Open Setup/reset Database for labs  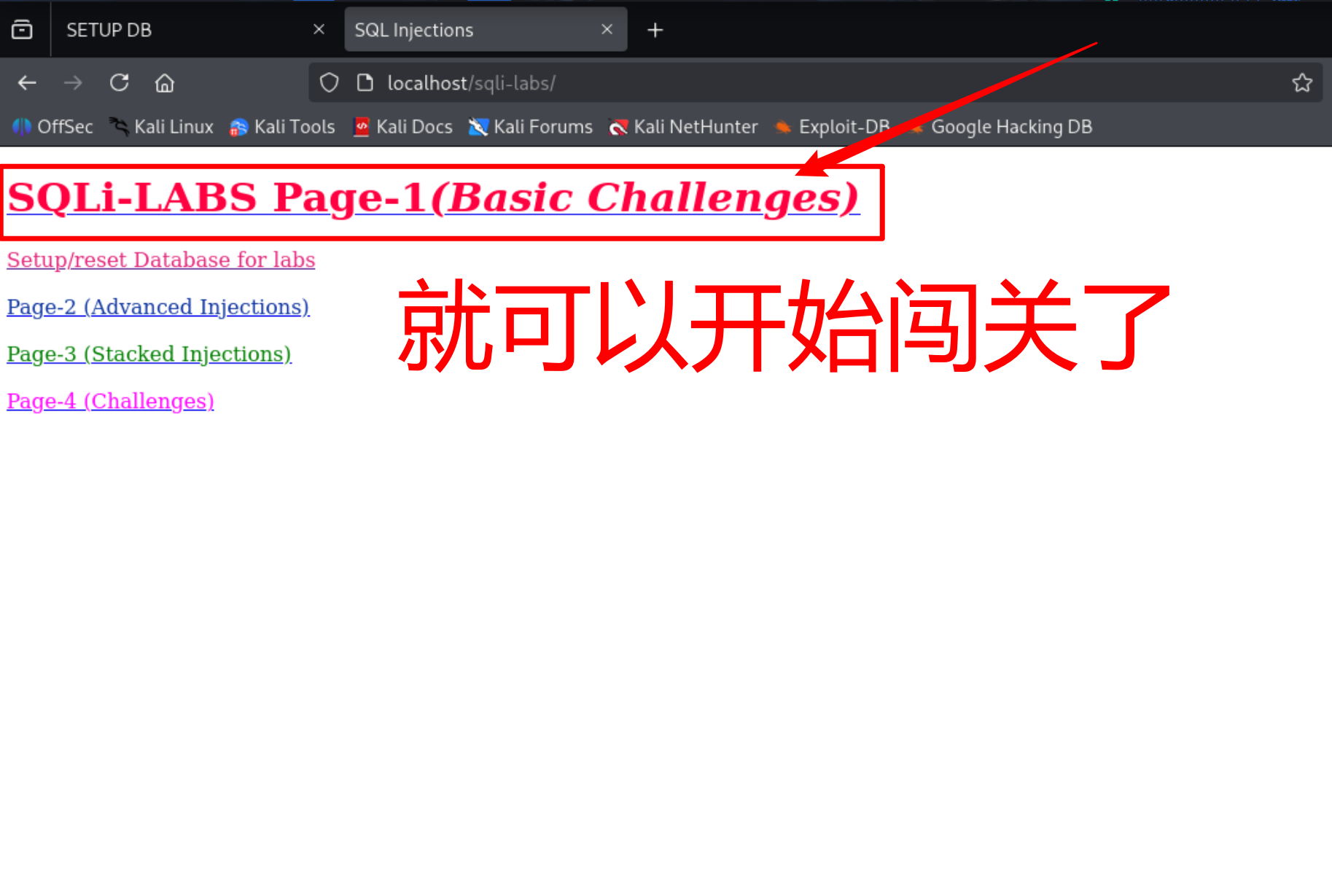[160, 260]
